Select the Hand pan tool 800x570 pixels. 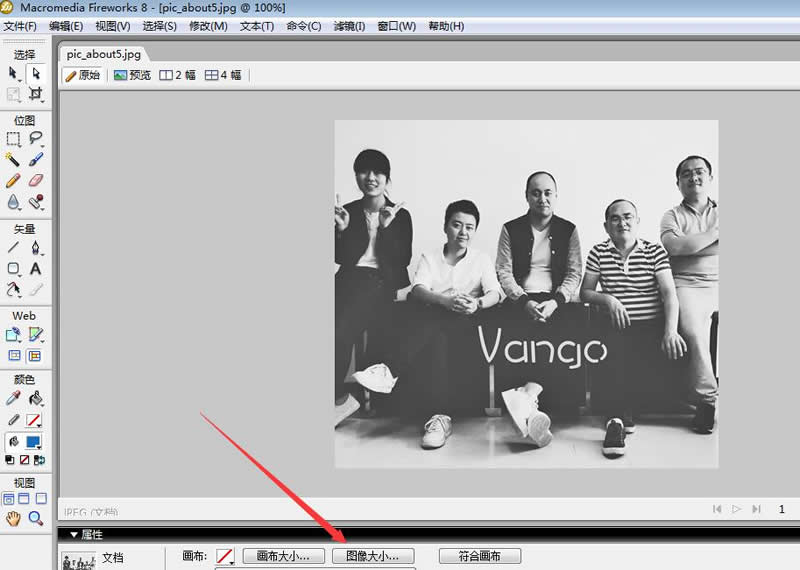coord(13,518)
